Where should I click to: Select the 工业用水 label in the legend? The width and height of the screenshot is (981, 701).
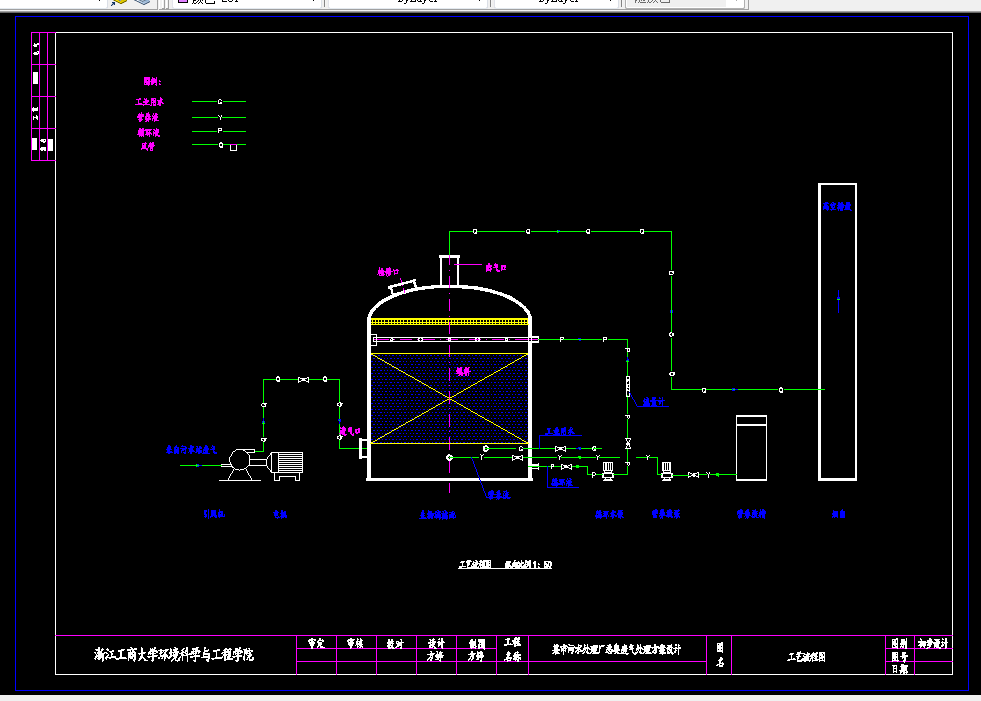tap(150, 101)
